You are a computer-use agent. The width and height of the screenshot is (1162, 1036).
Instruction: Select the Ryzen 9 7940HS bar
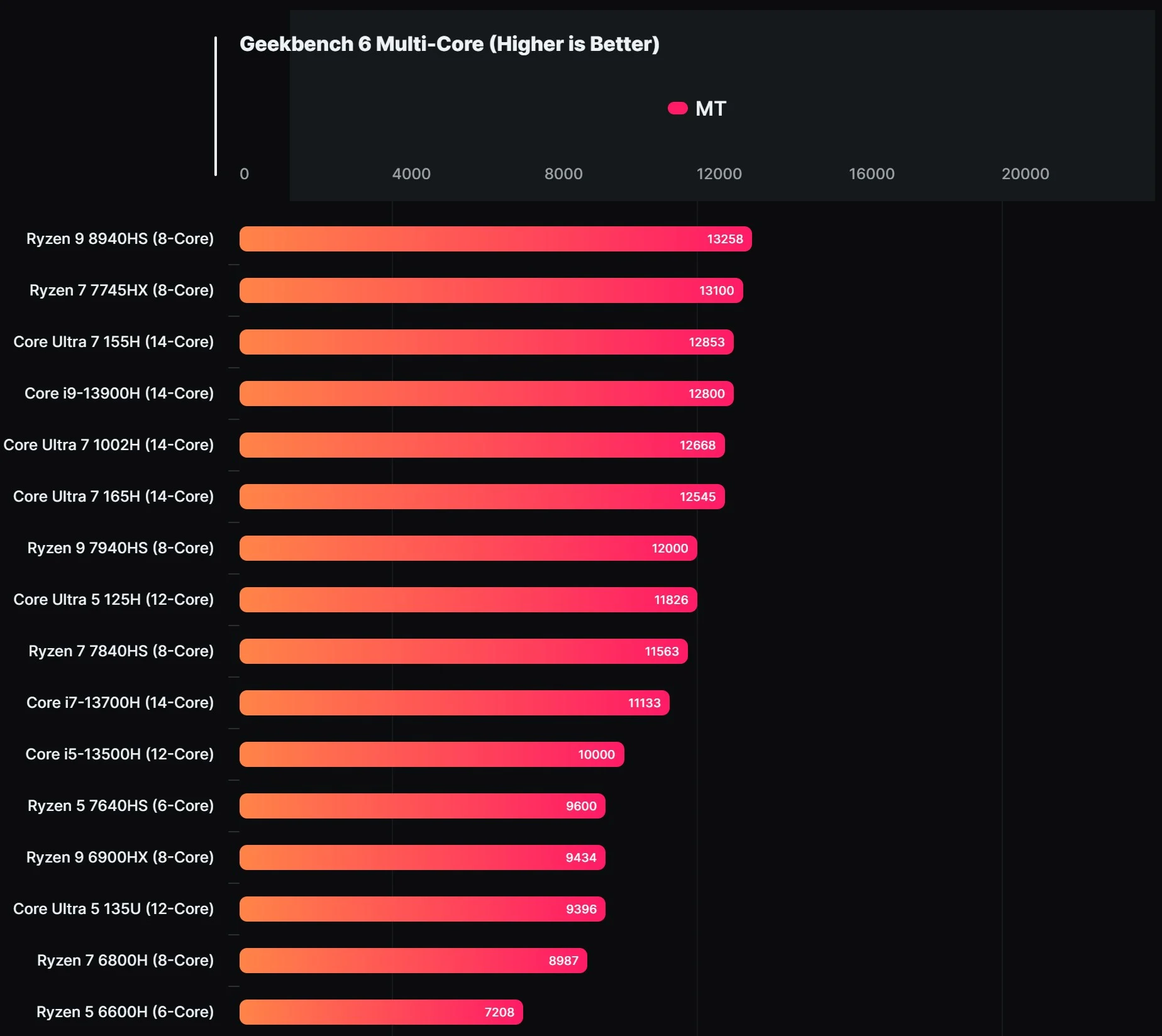click(x=468, y=548)
